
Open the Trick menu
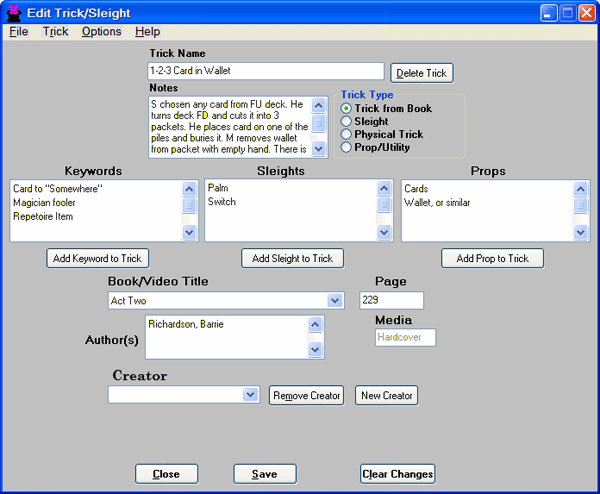56,31
